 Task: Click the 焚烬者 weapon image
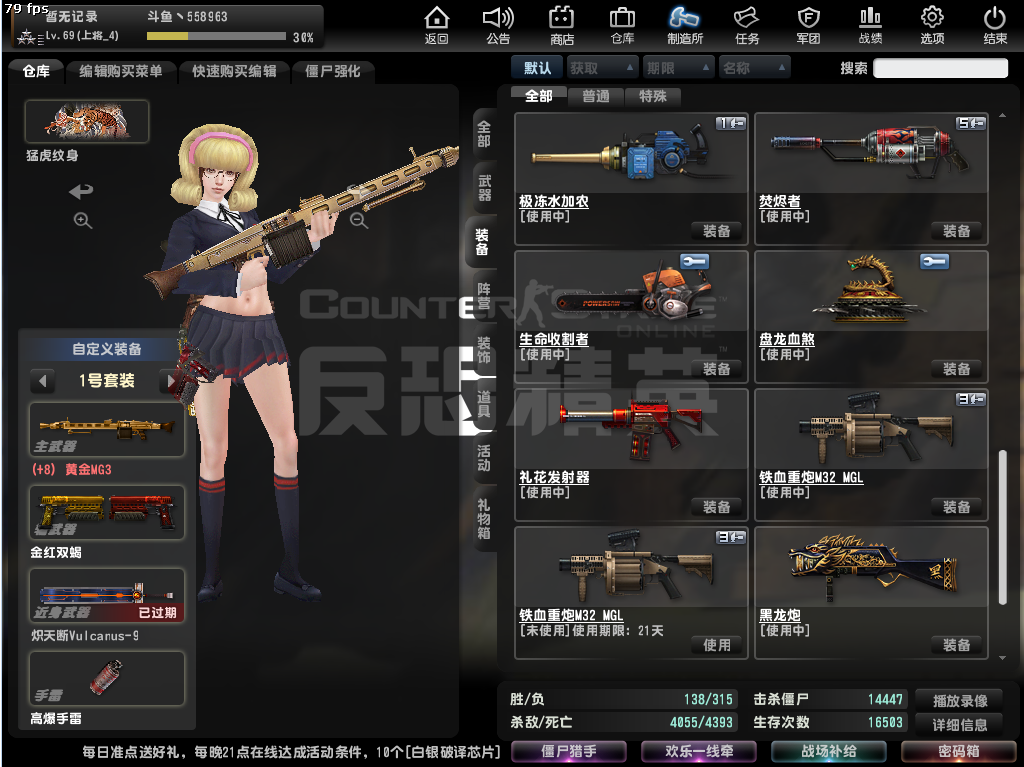(x=870, y=152)
